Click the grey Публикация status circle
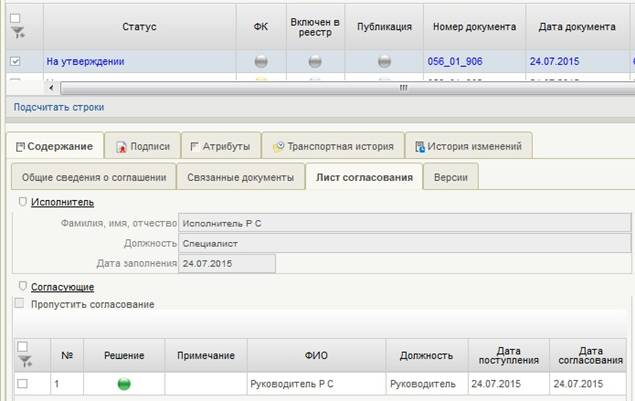 384,61
